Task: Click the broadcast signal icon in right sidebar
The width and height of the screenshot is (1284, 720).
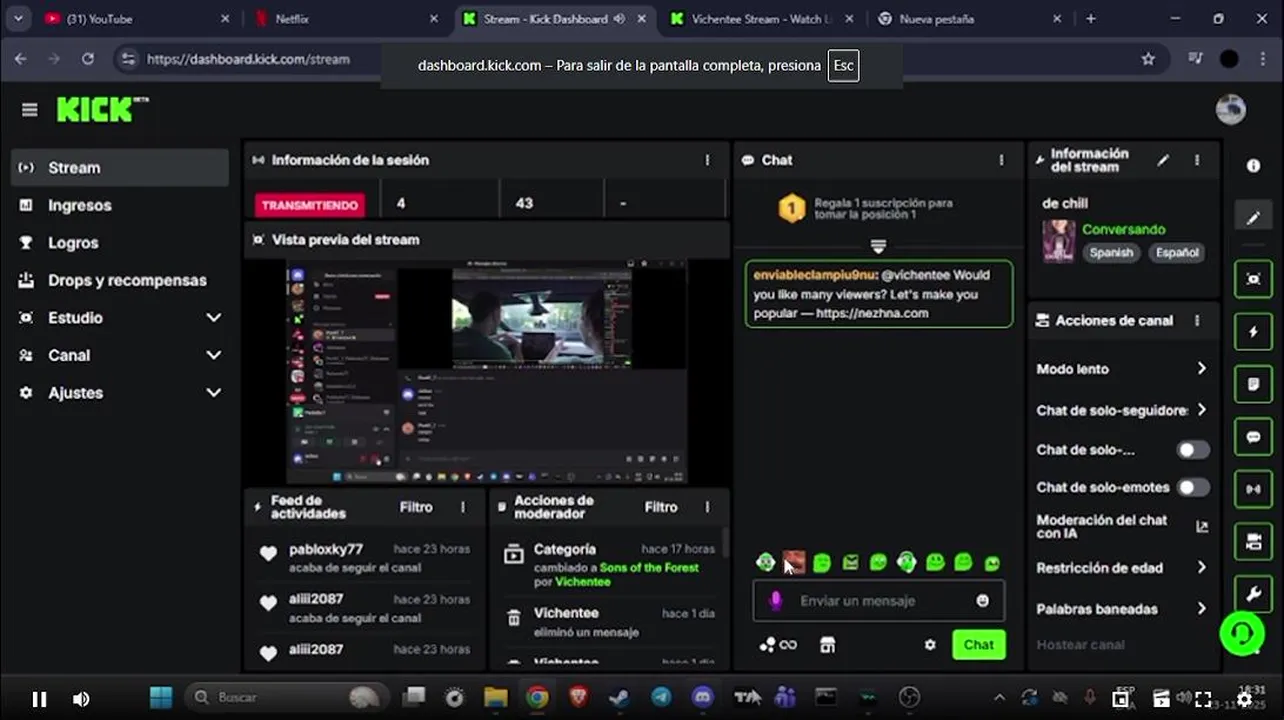Action: [x=1253, y=489]
